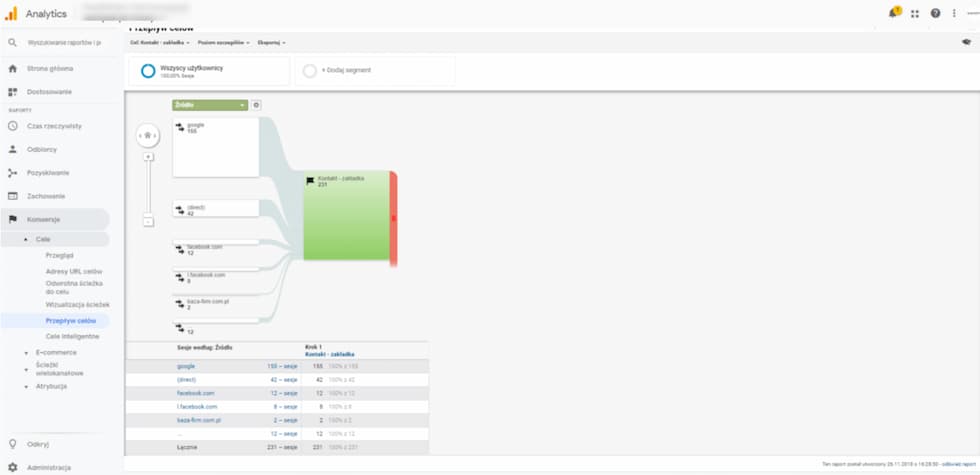Open the Eksportuj menu

pos(271,42)
